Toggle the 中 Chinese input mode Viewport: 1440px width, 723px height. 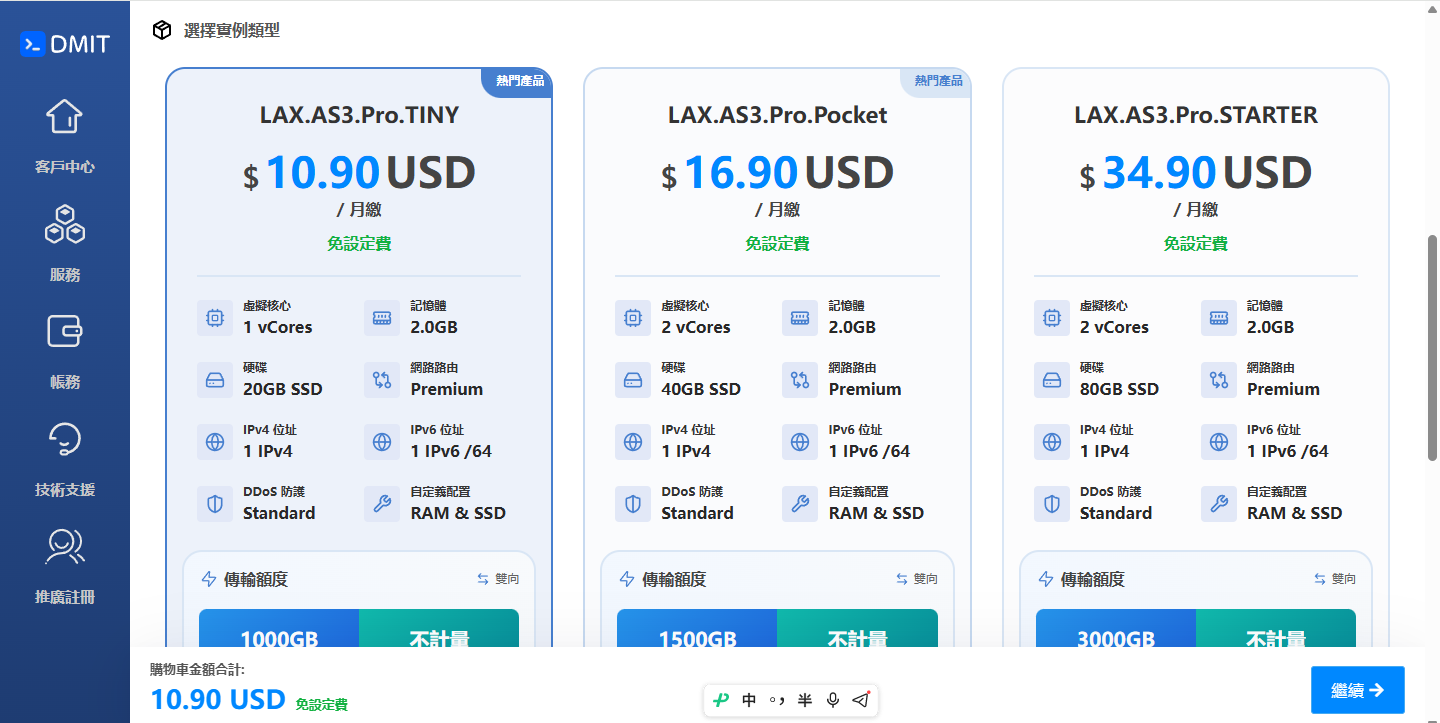pyautogui.click(x=749, y=701)
